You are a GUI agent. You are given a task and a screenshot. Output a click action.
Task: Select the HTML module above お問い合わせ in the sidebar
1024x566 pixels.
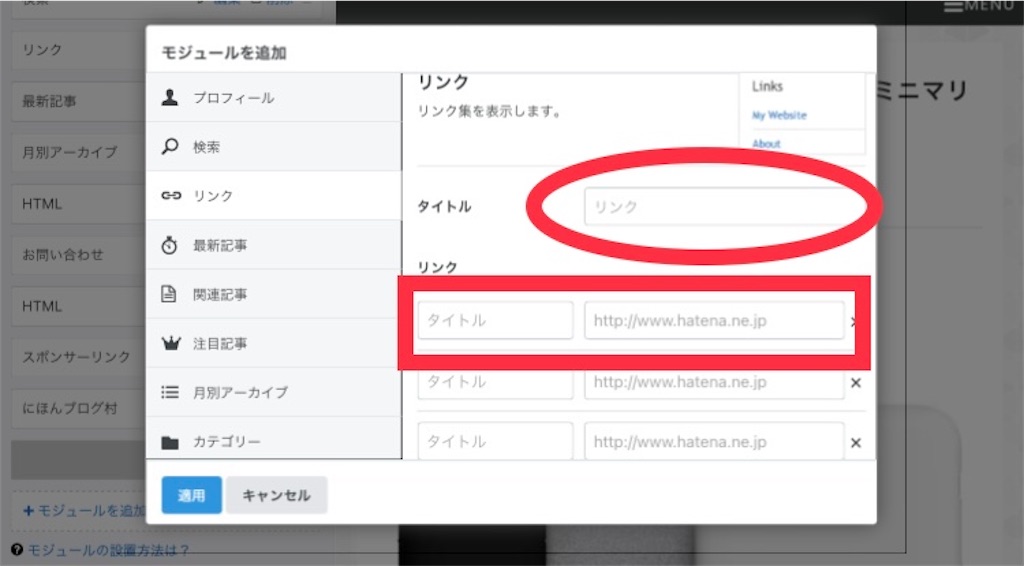(78, 204)
